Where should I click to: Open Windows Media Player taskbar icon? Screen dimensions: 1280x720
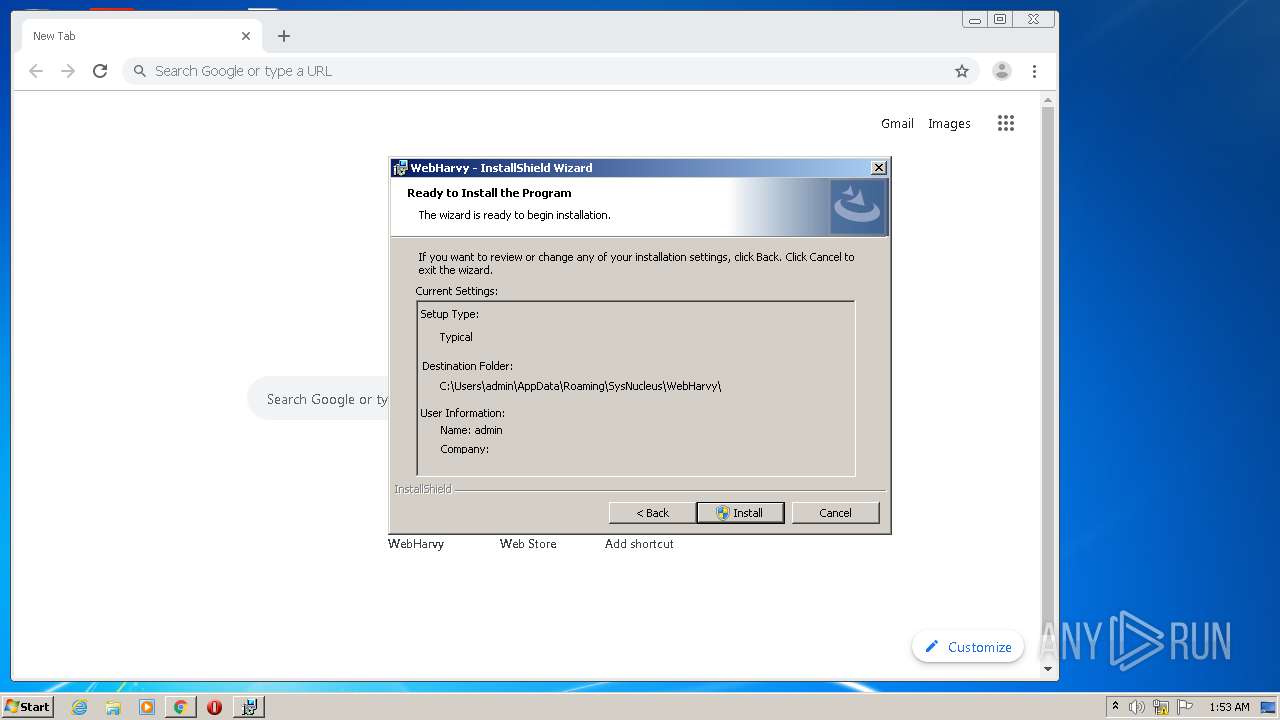click(147, 707)
